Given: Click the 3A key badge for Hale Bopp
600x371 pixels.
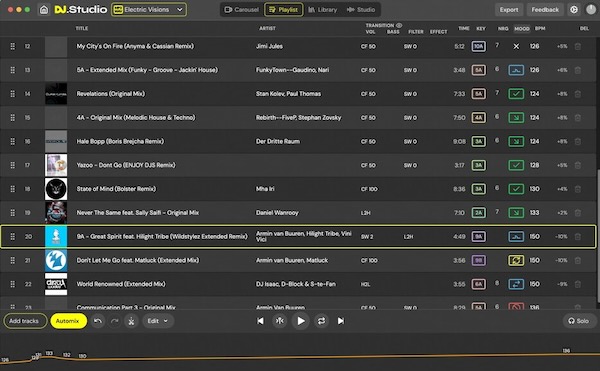Looking at the screenshot, I should pyautogui.click(x=479, y=142).
